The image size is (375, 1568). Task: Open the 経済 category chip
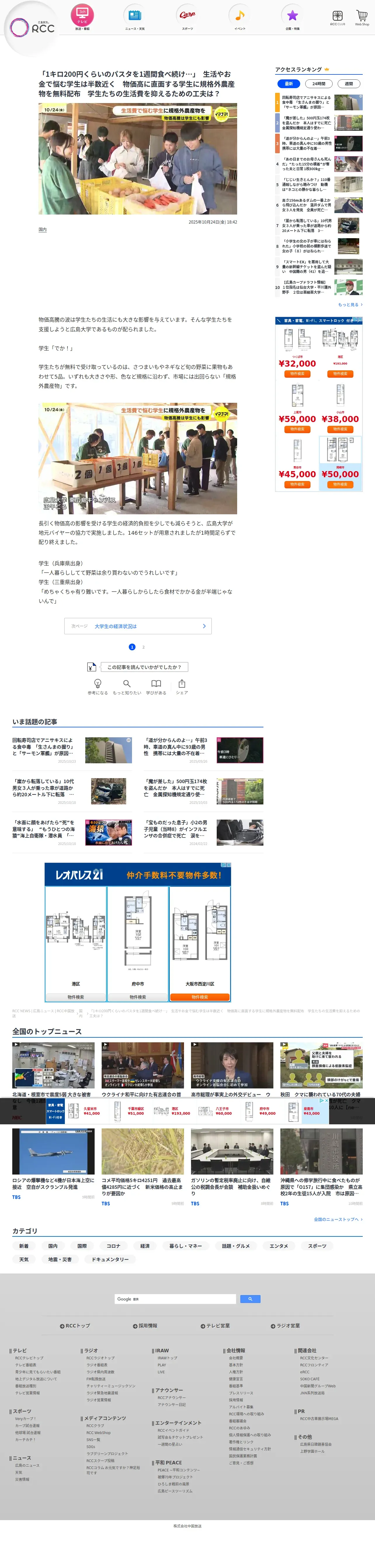(x=145, y=1246)
